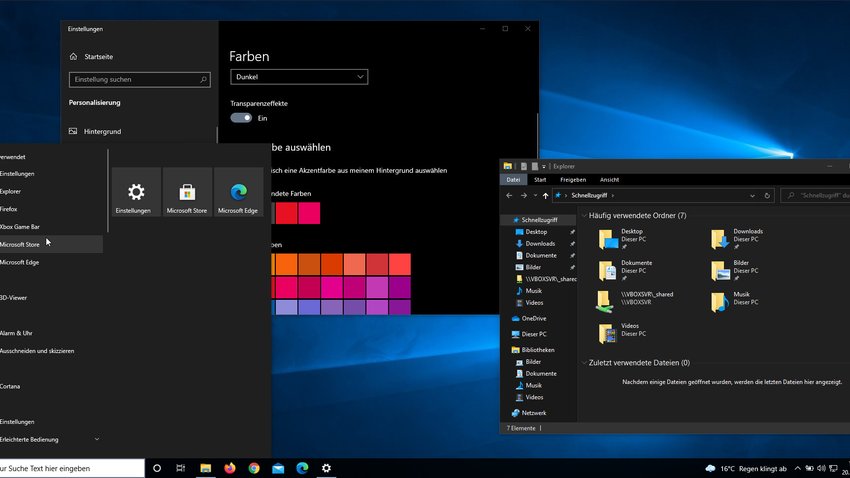Viewport: 850px width, 478px height.
Task: Open Edge from the taskbar
Action: pyautogui.click(x=302, y=468)
